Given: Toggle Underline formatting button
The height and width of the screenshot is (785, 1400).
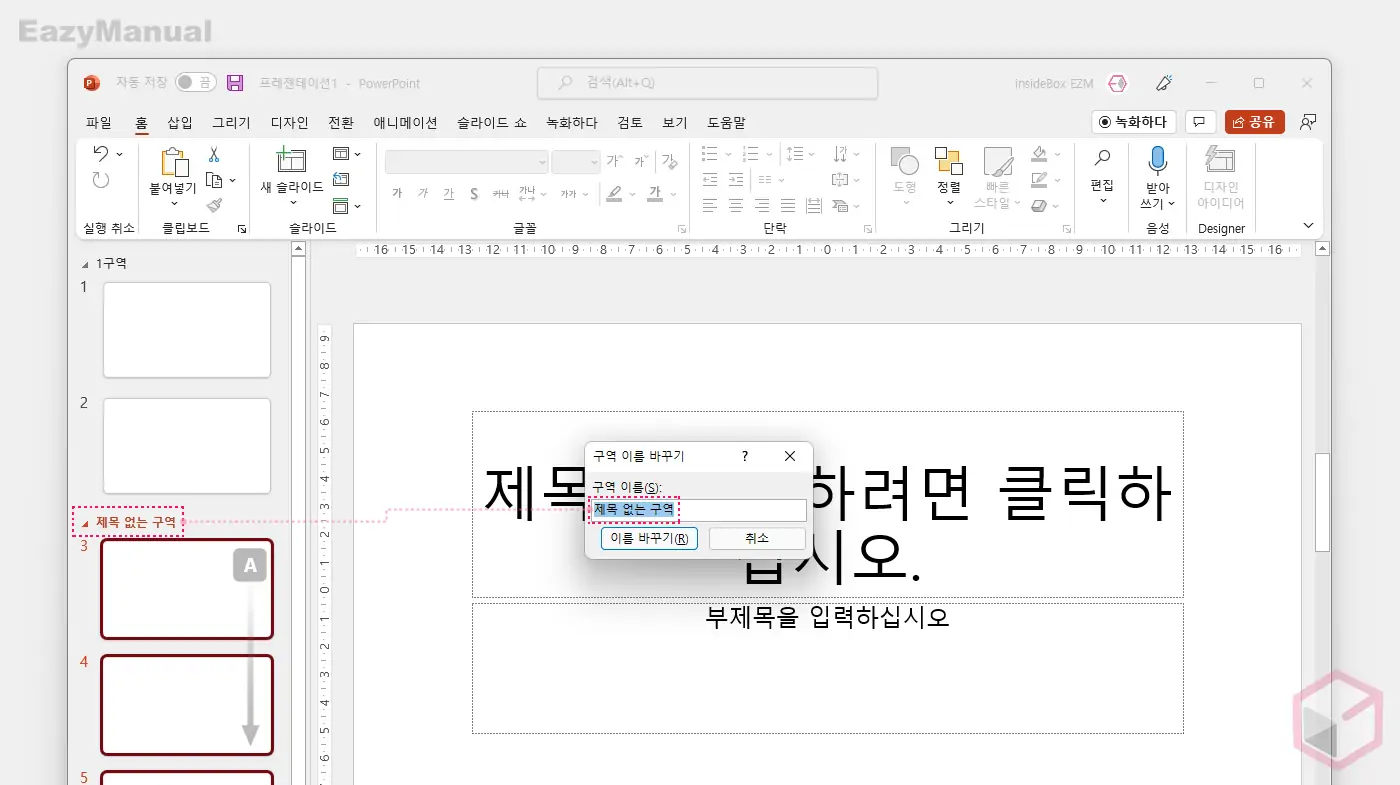Looking at the screenshot, I should click(x=448, y=193).
